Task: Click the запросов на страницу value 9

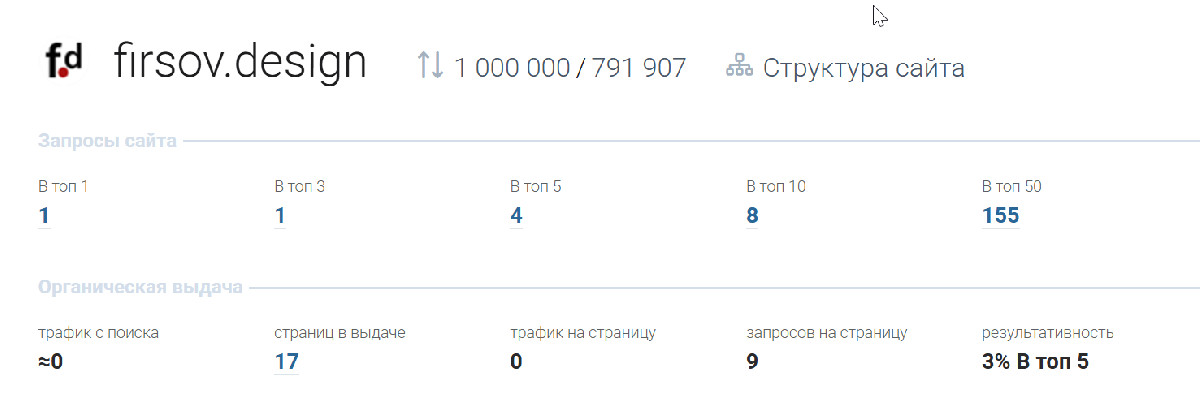Action: [752, 361]
